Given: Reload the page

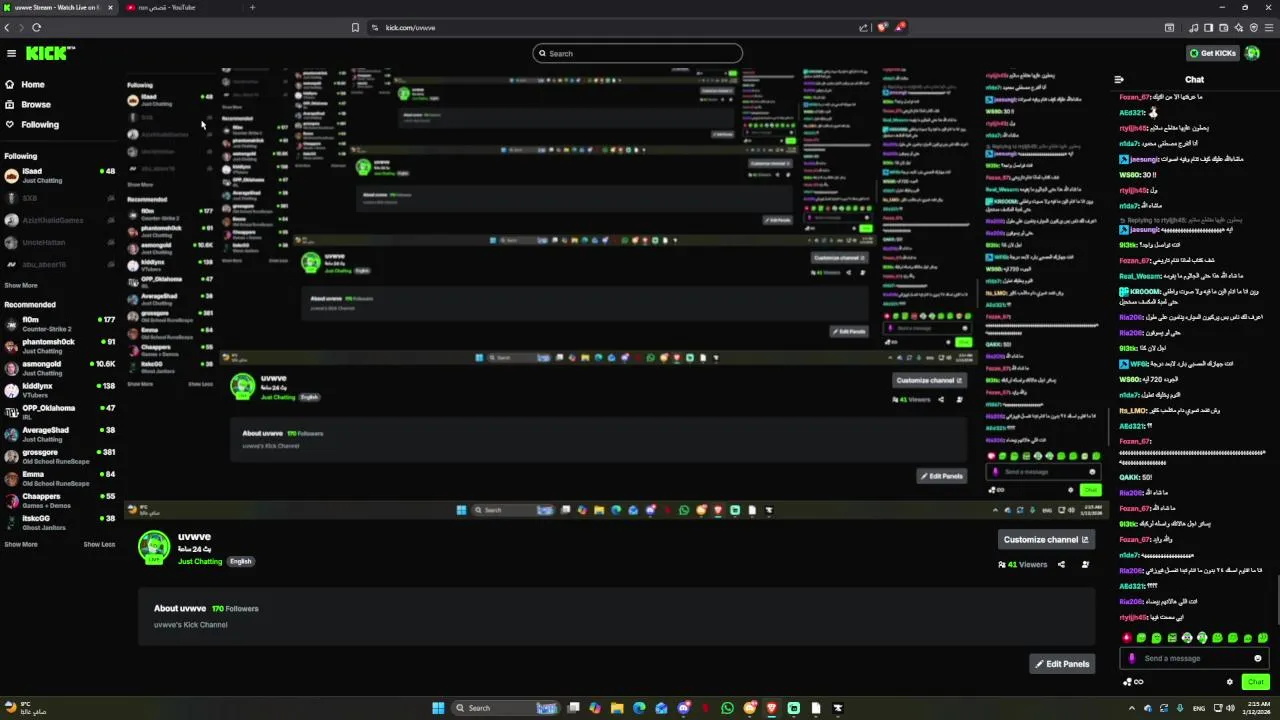Looking at the screenshot, I should (x=36, y=28).
